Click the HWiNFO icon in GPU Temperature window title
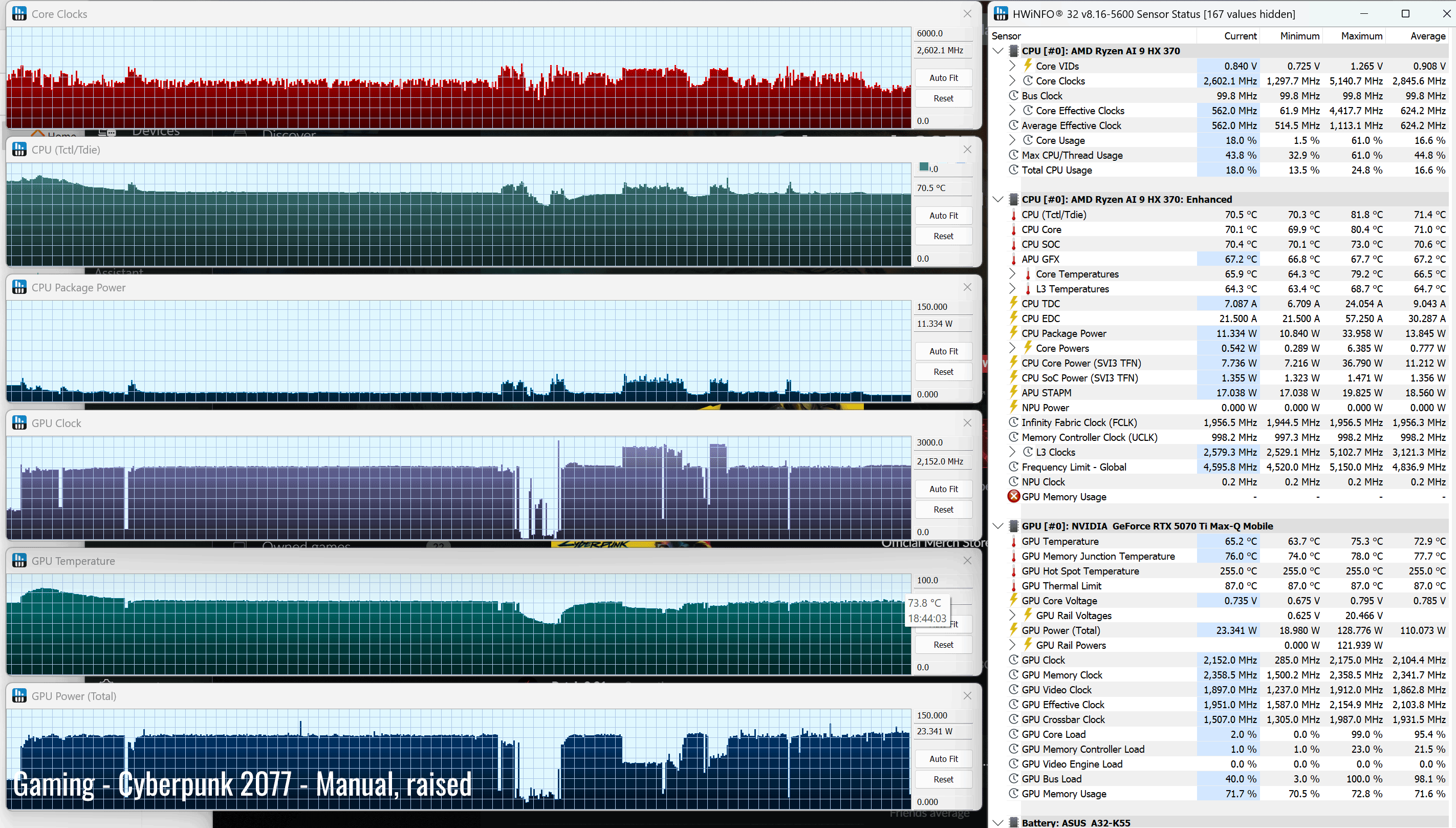This screenshot has width=1456, height=828. point(19,561)
